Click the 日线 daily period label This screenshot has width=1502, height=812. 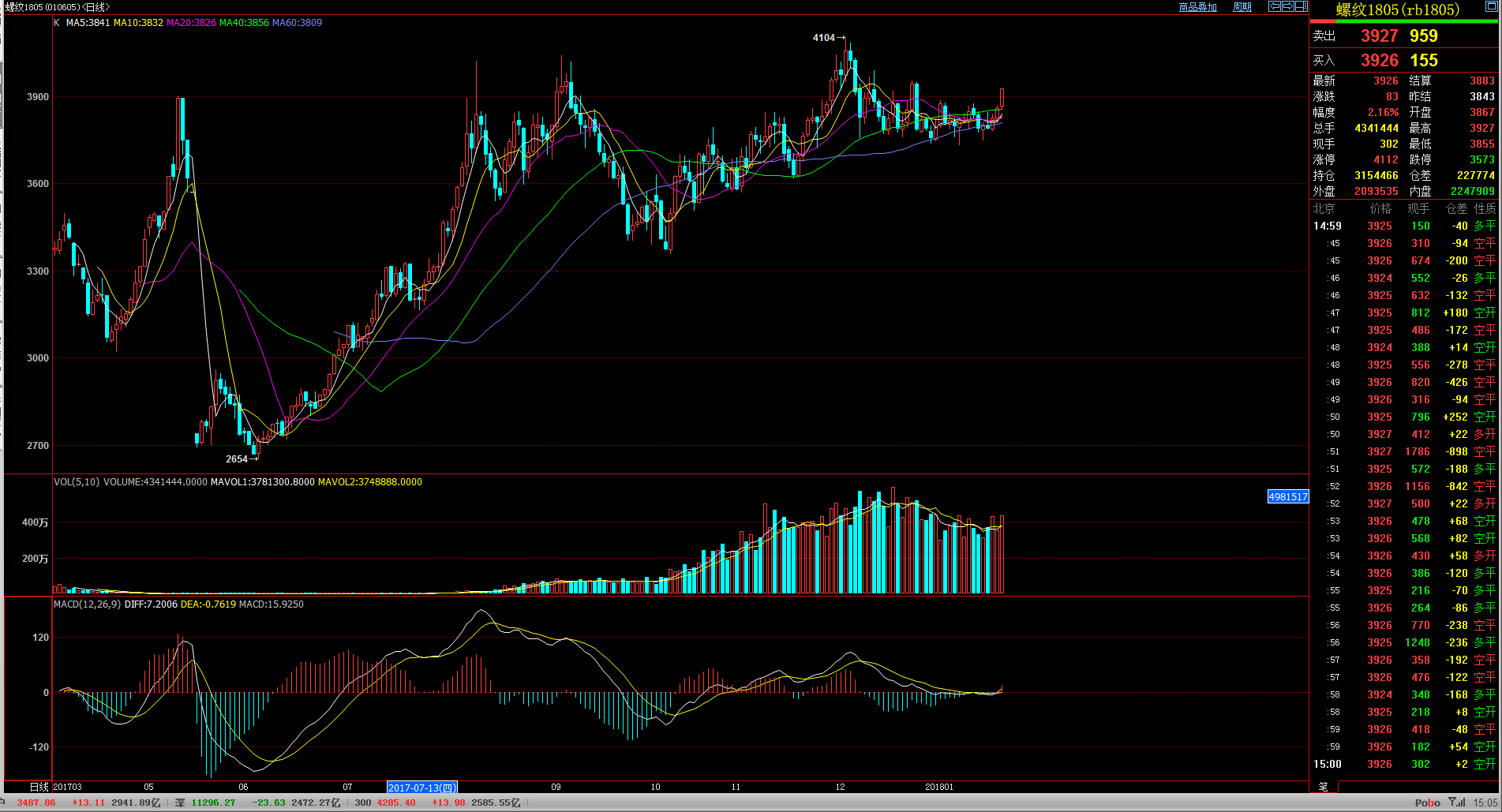(x=39, y=787)
